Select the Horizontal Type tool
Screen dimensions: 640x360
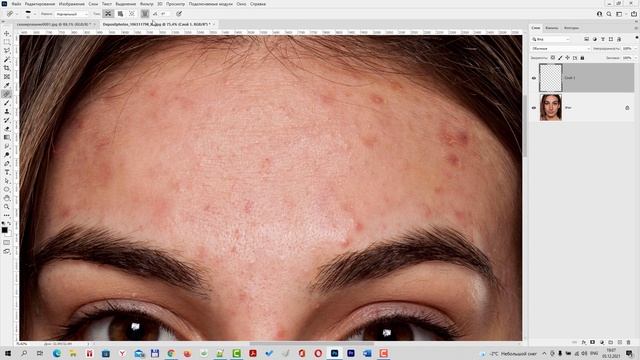pos(7,172)
